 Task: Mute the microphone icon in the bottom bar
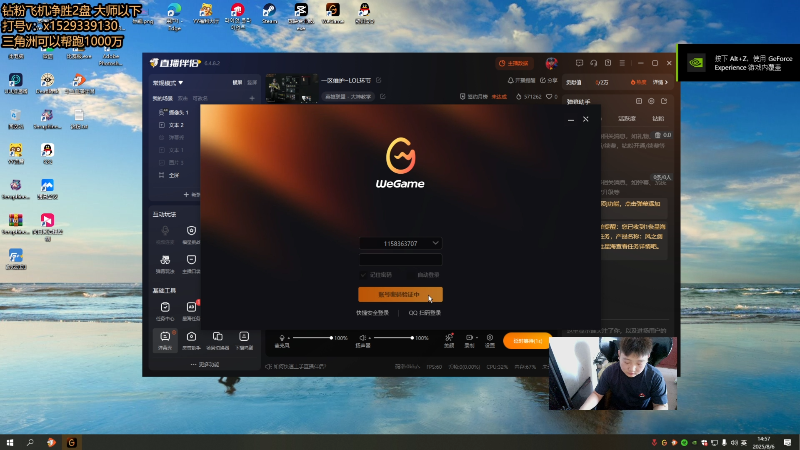pos(282,338)
